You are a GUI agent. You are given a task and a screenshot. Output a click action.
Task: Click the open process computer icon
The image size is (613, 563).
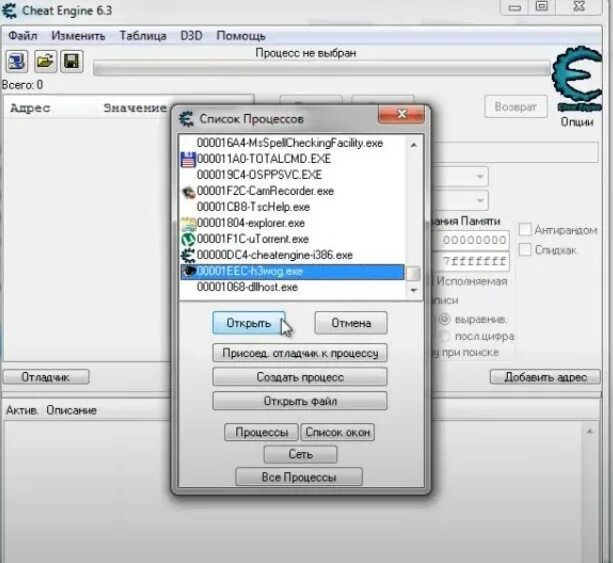pyautogui.click(x=16, y=62)
